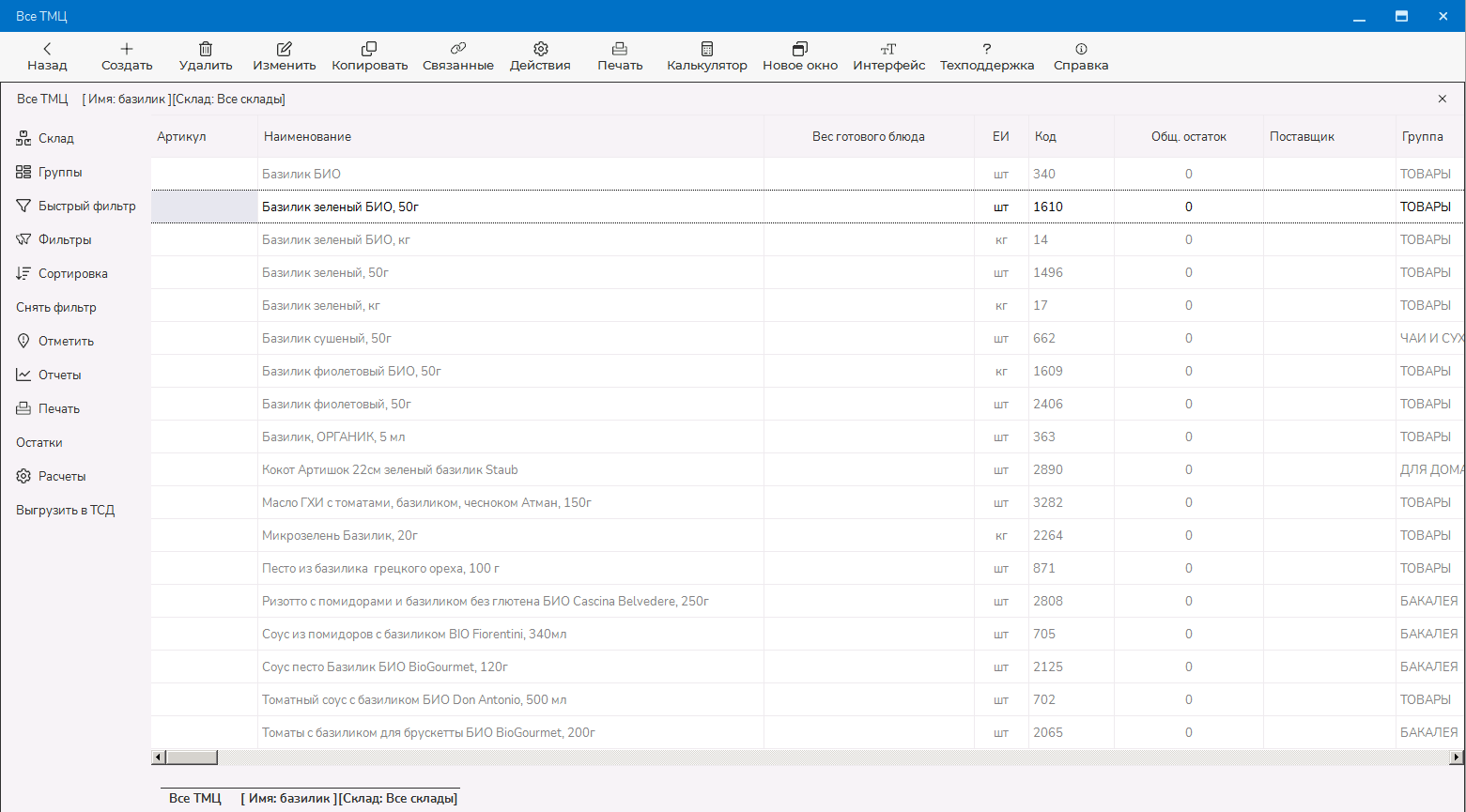Select row Базилик БИО
The image size is (1466, 812).
pos(808,174)
